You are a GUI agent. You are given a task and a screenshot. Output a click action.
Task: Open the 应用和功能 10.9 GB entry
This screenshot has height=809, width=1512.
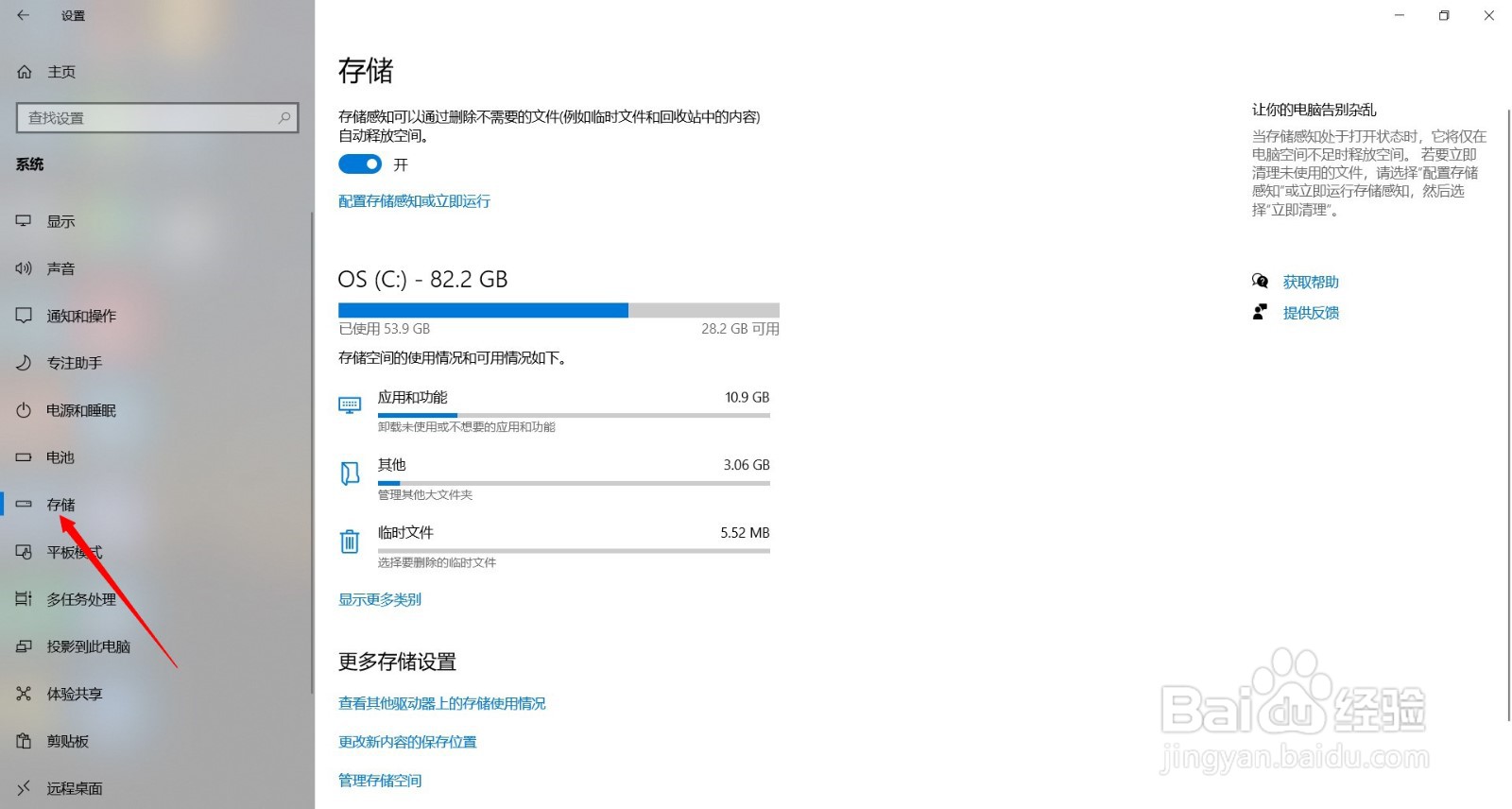pos(555,411)
